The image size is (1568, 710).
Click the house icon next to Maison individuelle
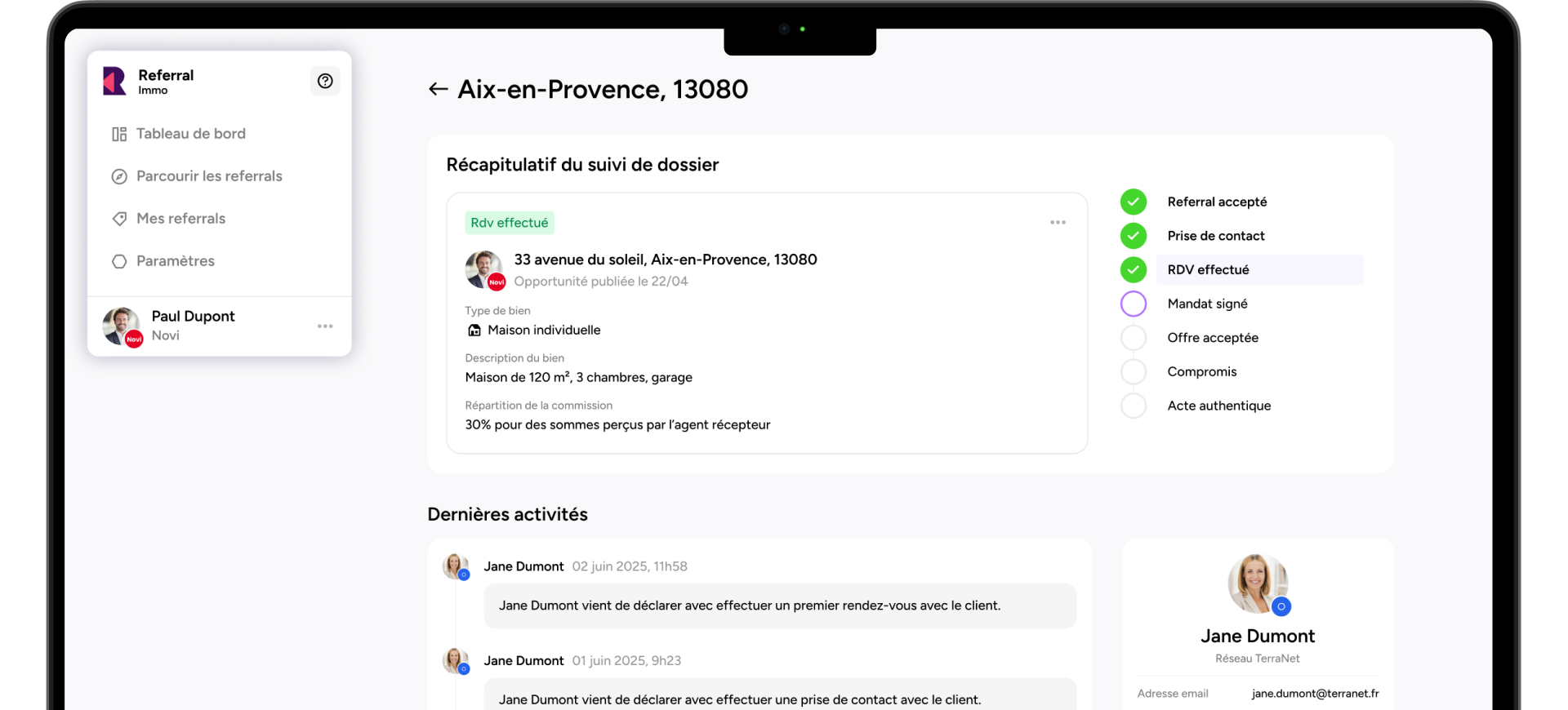pos(474,330)
